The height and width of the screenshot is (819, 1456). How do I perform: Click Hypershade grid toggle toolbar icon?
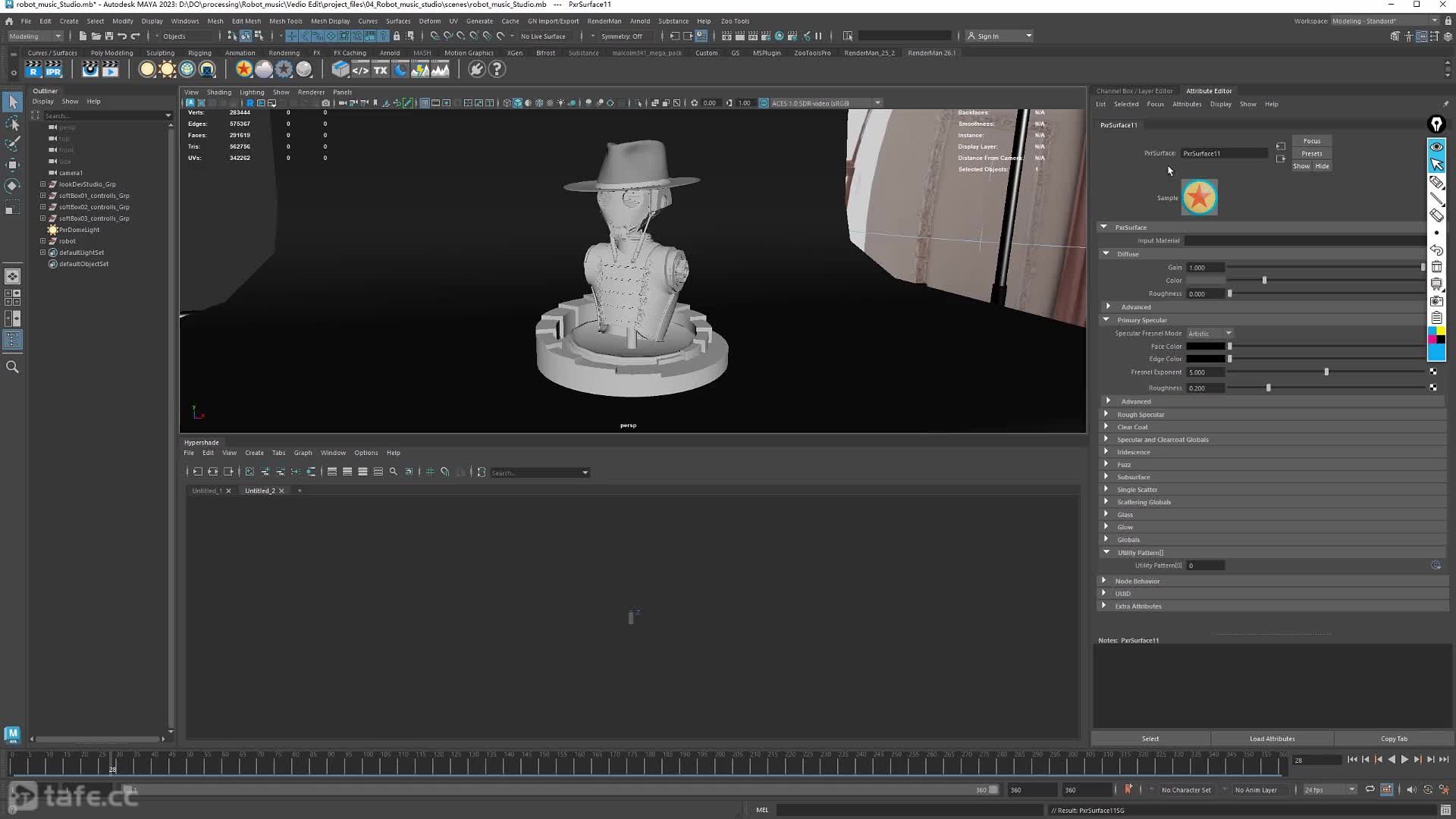tap(430, 472)
